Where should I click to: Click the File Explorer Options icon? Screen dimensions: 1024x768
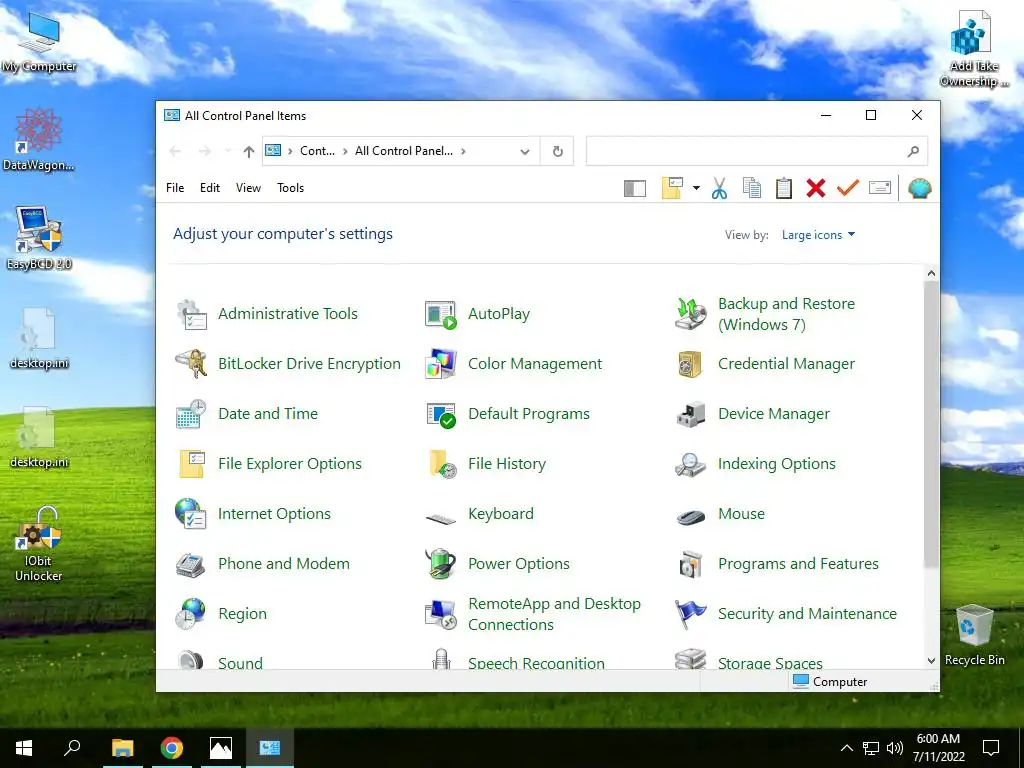pyautogui.click(x=191, y=464)
